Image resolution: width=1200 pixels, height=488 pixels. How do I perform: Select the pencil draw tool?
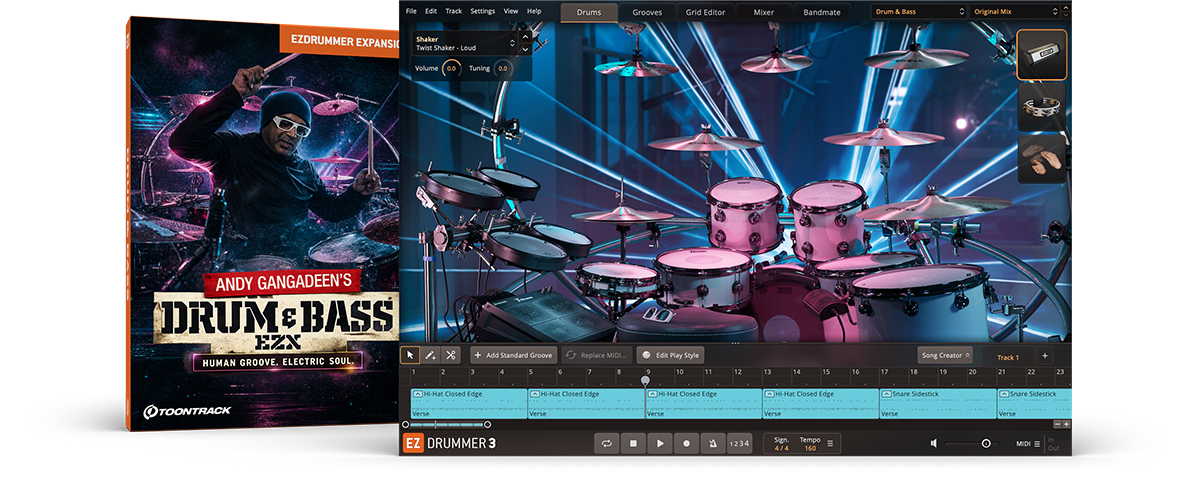430,355
